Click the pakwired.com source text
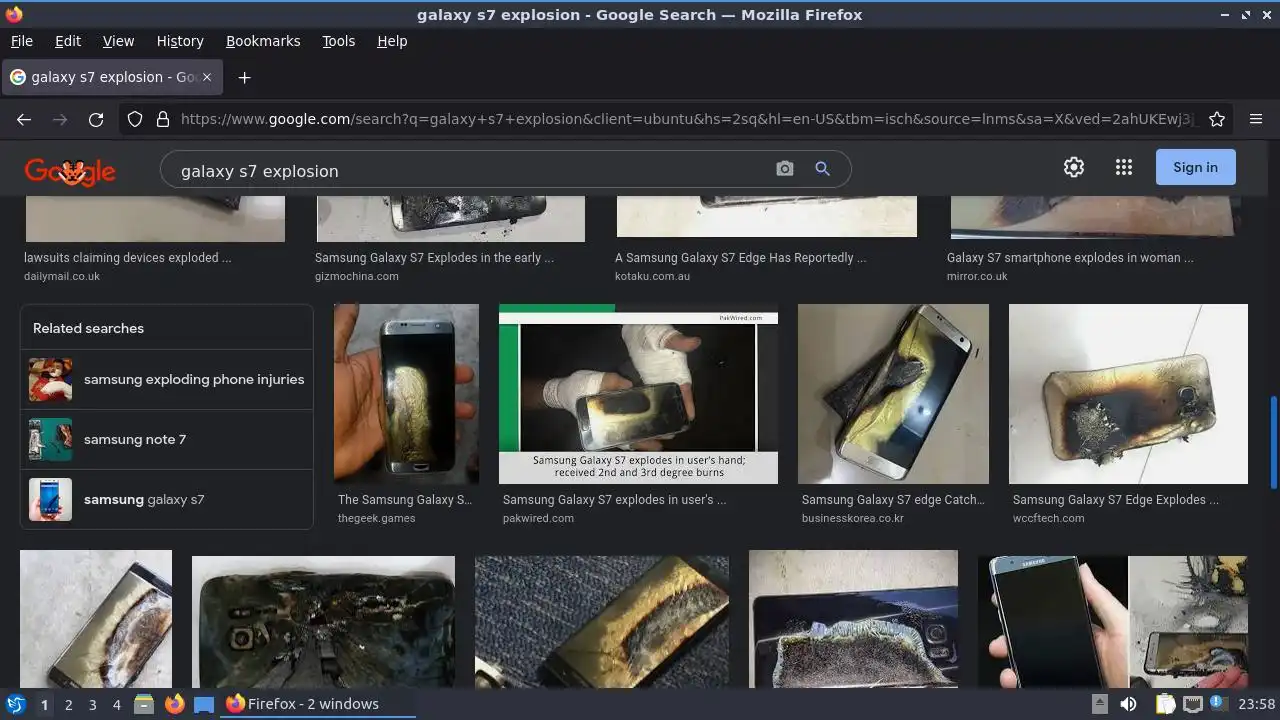Image resolution: width=1280 pixels, height=720 pixels. coord(538,518)
